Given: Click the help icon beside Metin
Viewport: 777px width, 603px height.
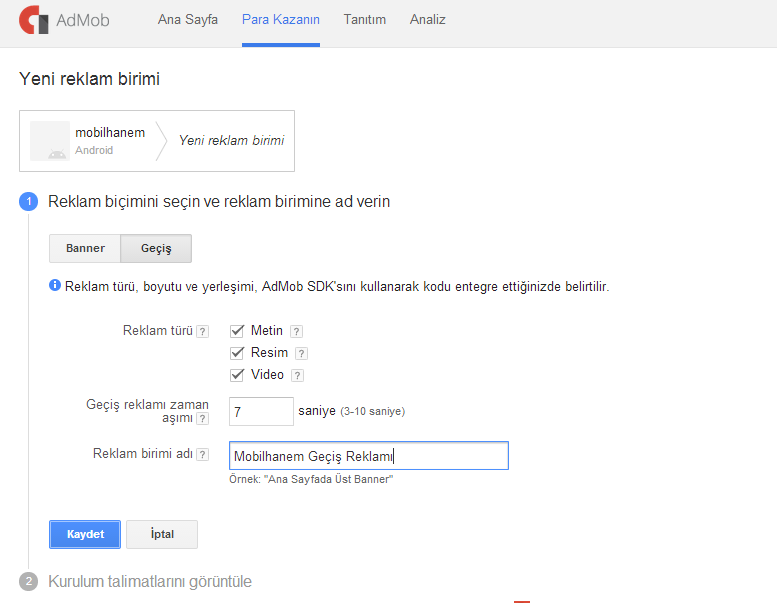Looking at the screenshot, I should [296, 331].
